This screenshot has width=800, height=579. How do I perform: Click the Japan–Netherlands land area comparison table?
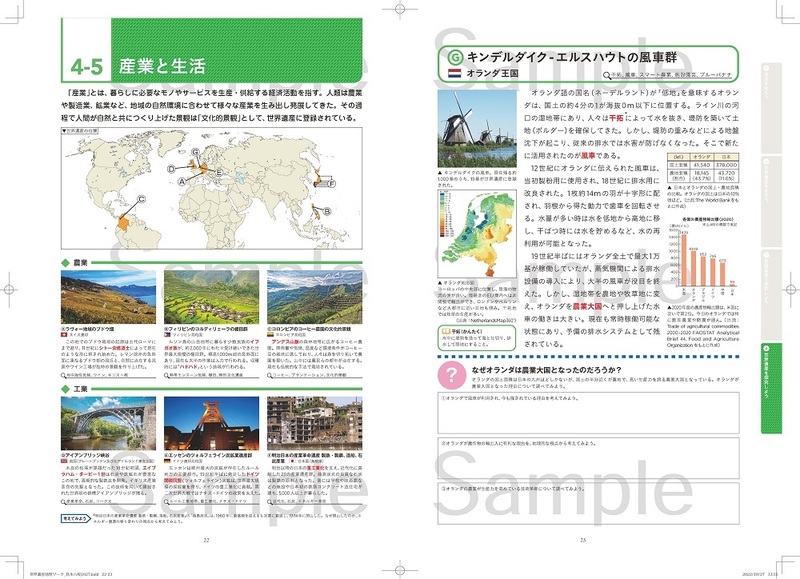703,168
